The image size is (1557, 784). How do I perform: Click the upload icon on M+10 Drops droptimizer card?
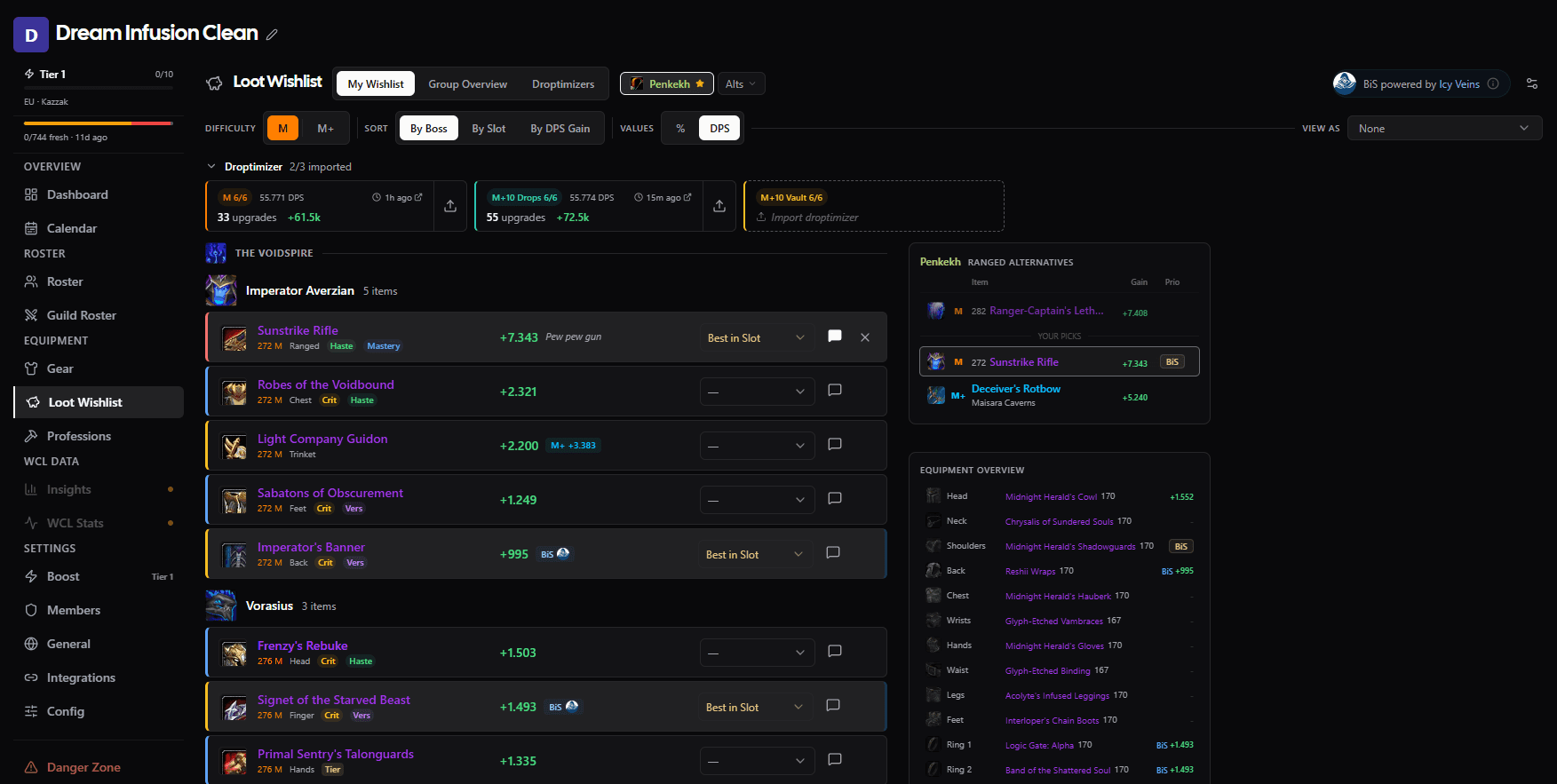719,206
